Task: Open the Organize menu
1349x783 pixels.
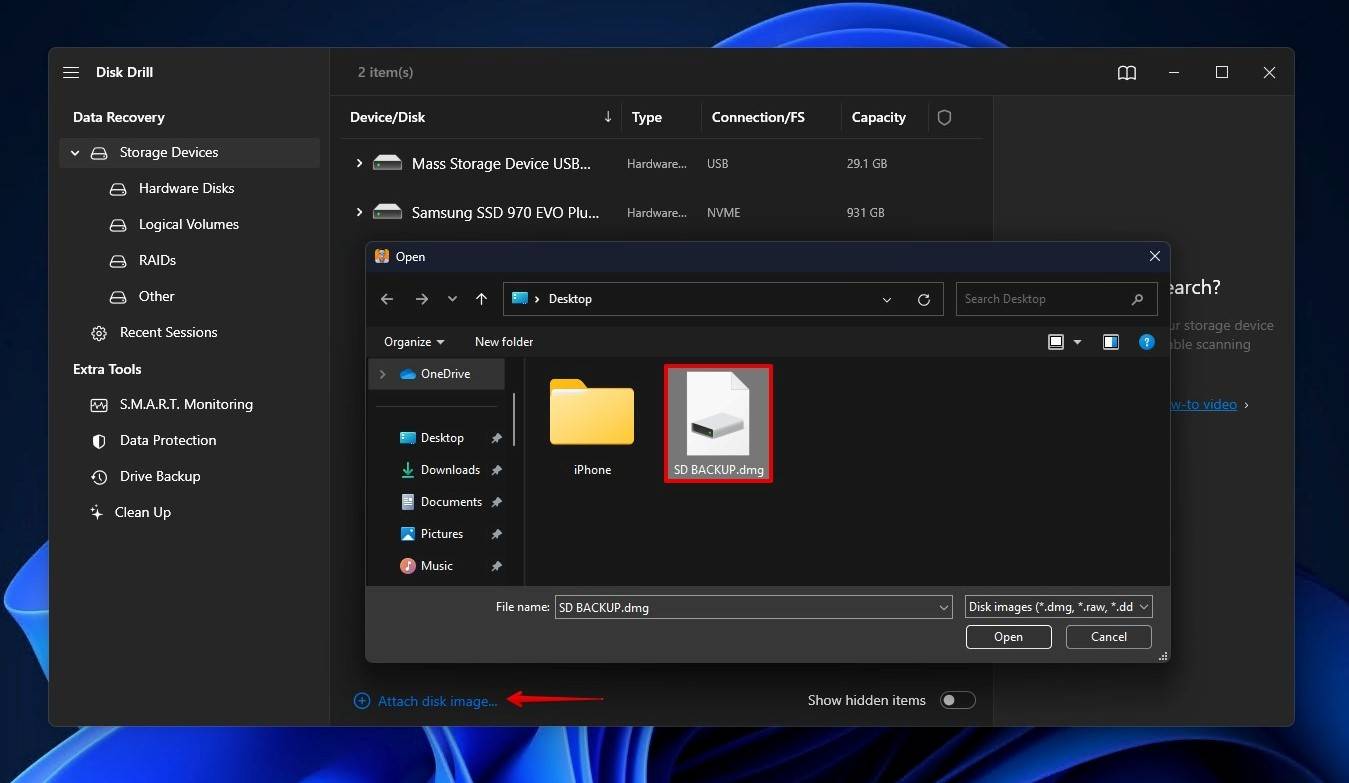Action: coord(413,342)
